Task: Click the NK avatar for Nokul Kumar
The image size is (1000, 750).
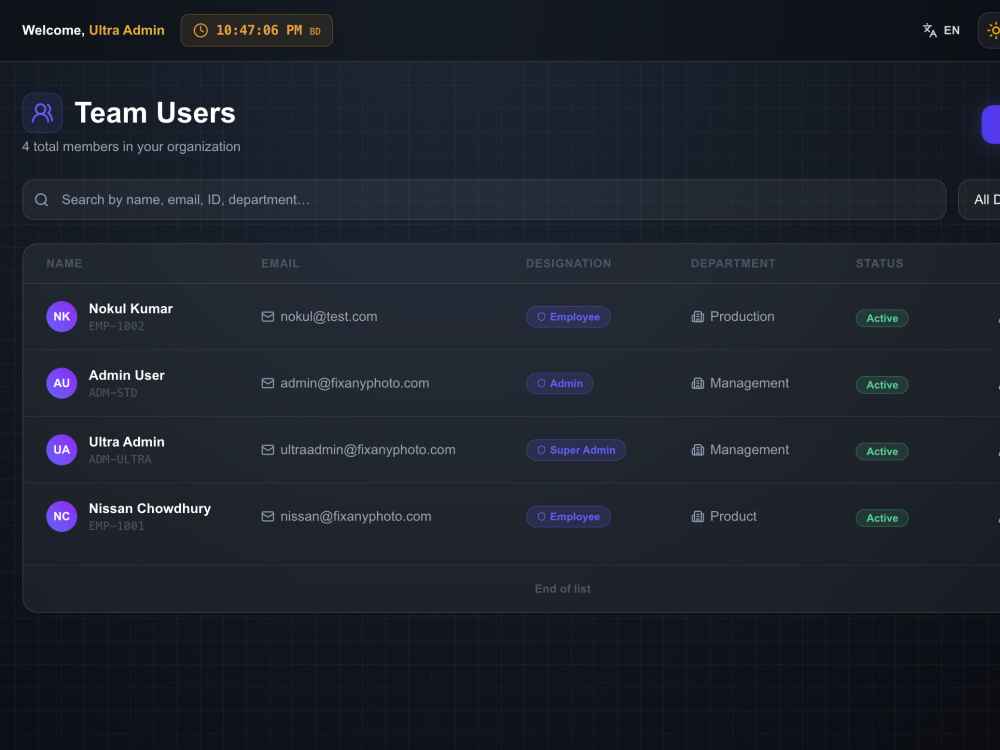Action: (x=62, y=316)
